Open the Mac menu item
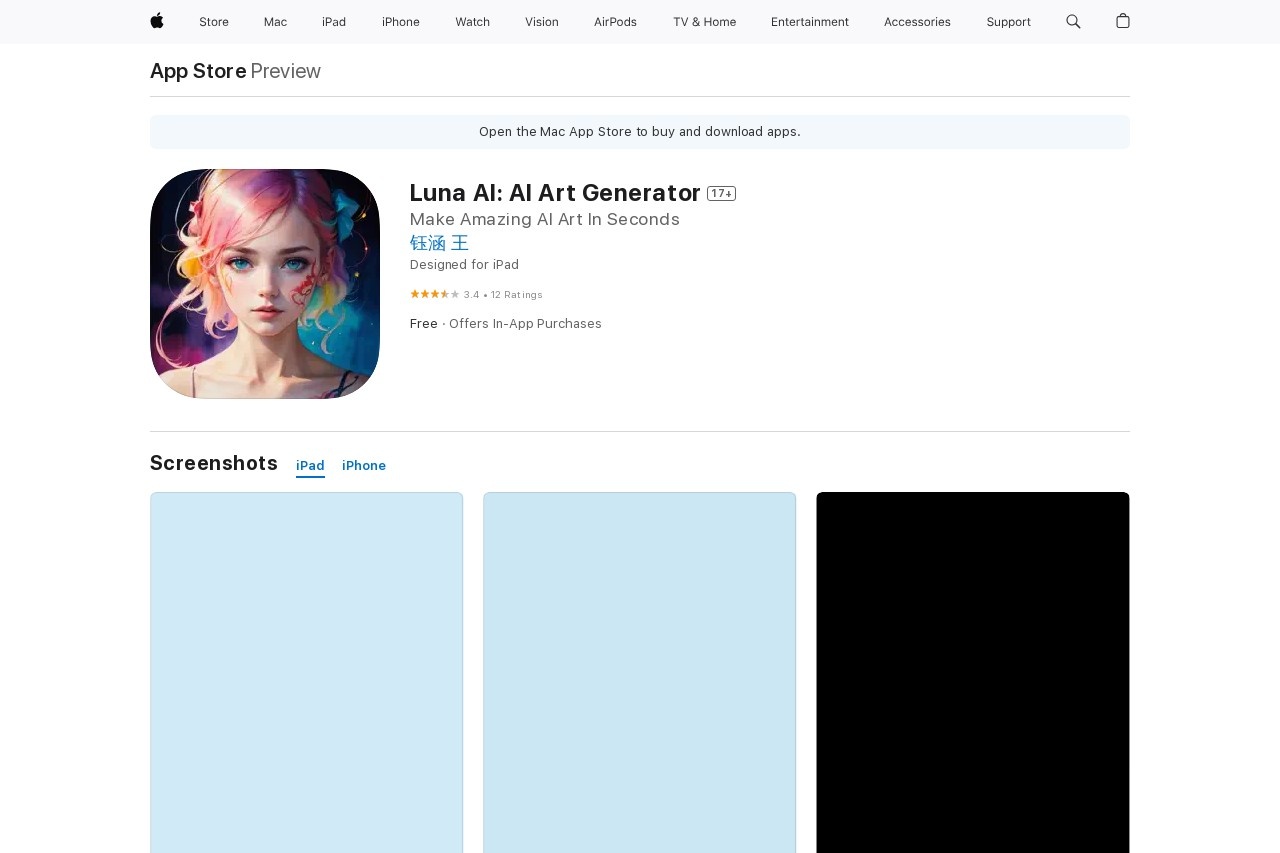This screenshot has height=853, width=1280. click(275, 22)
